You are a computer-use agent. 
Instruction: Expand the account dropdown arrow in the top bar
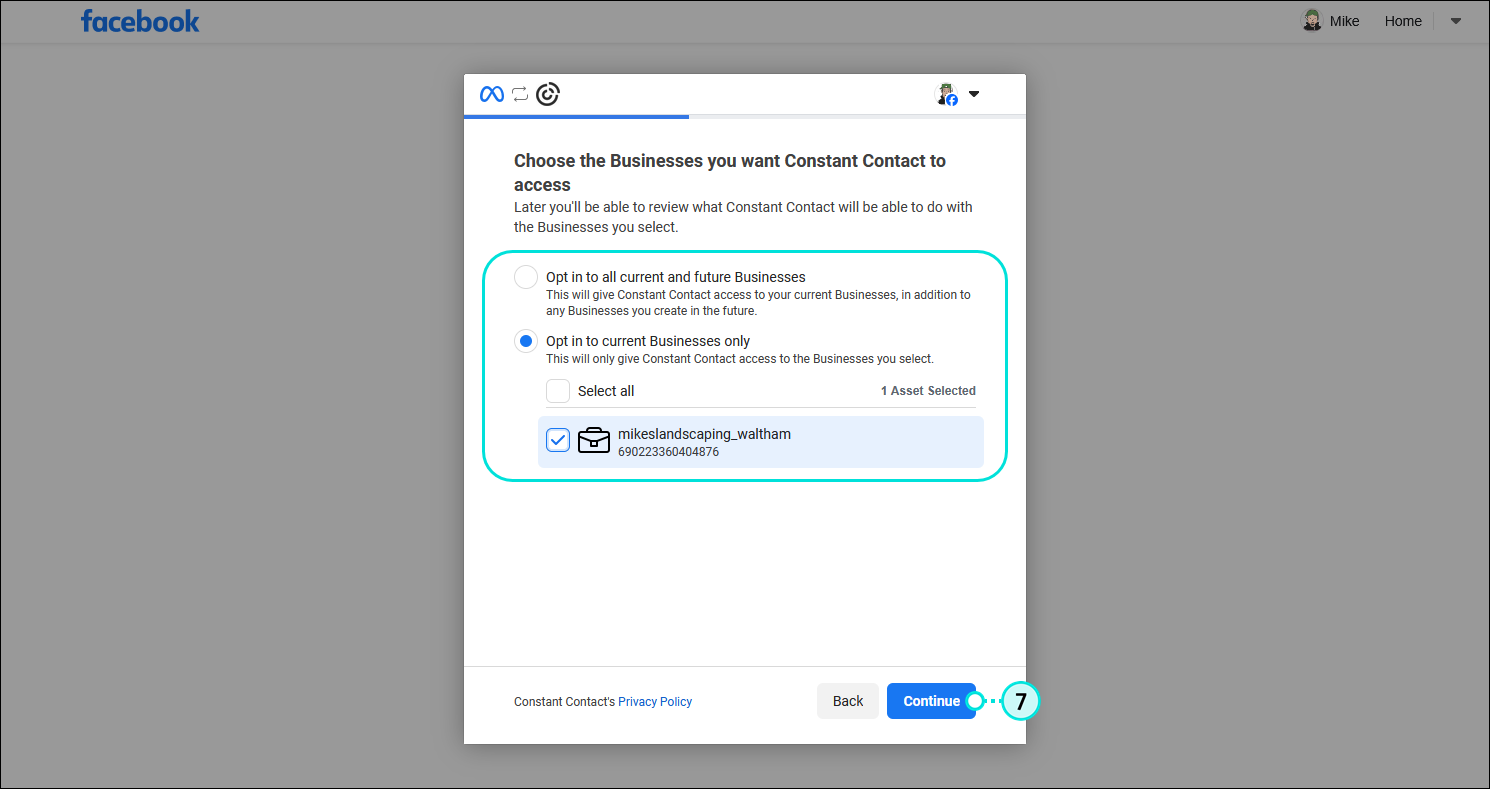click(x=1456, y=21)
